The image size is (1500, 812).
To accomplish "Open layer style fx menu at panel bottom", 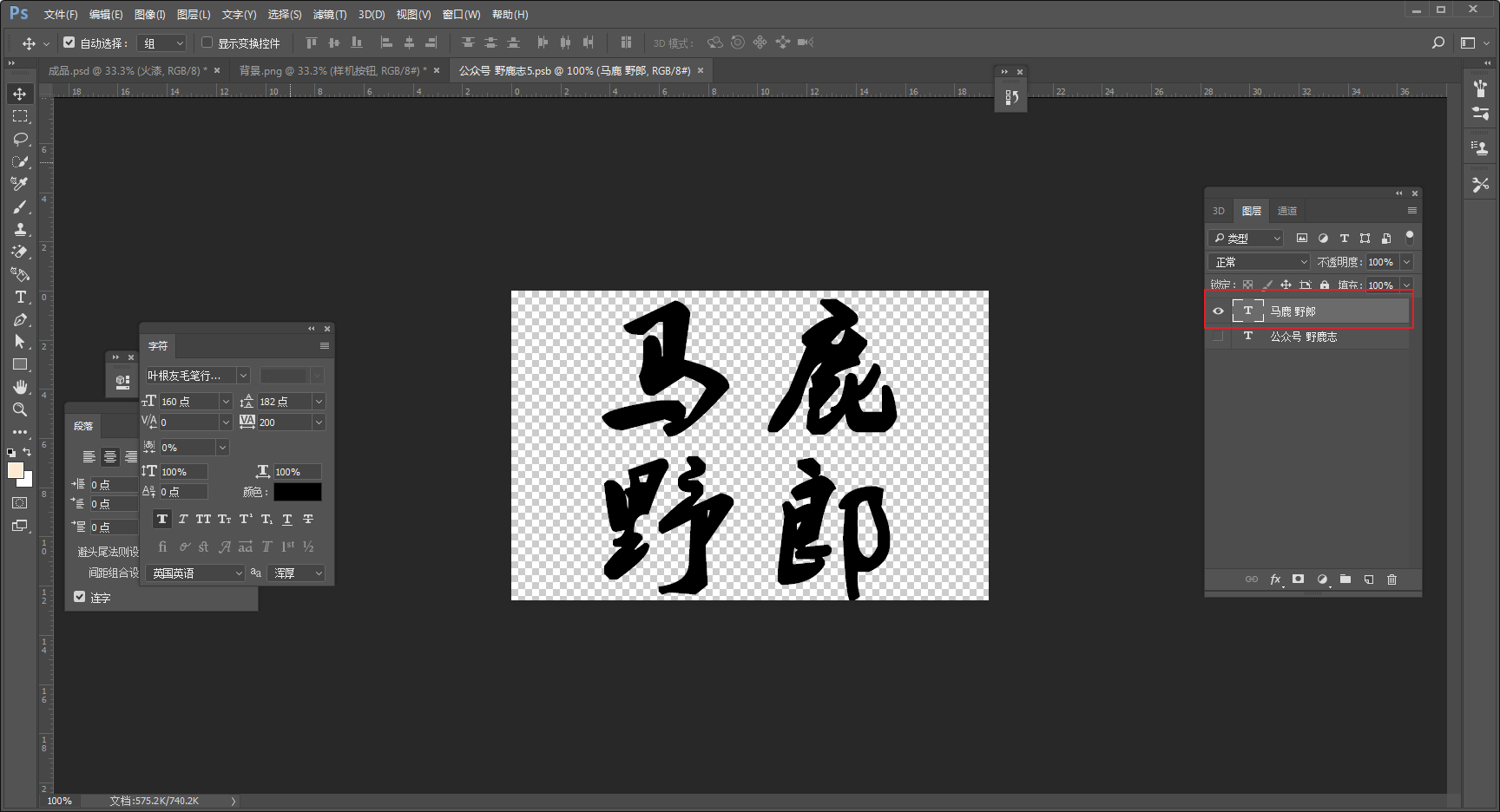I will pos(1276,580).
